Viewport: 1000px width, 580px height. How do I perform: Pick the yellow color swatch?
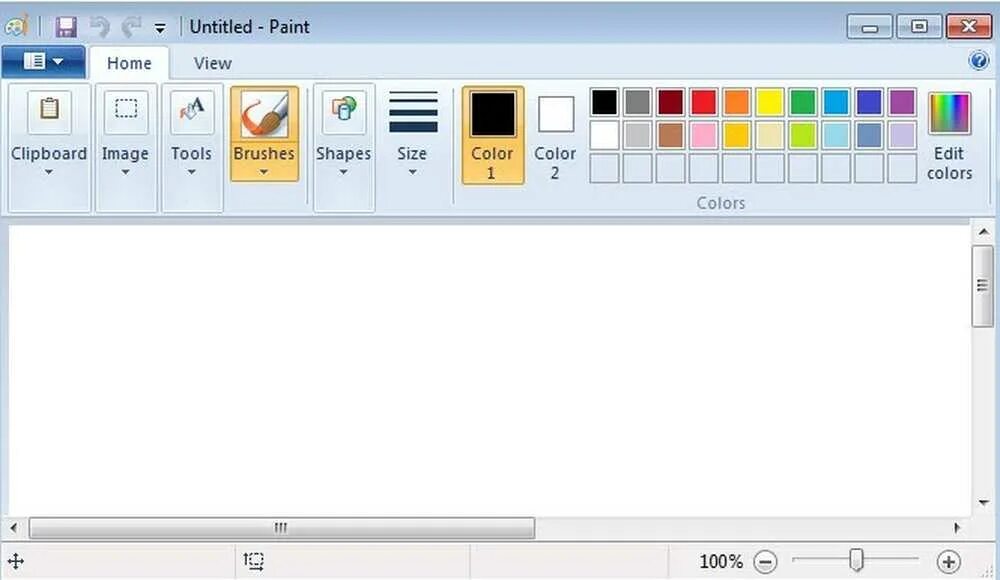770,102
